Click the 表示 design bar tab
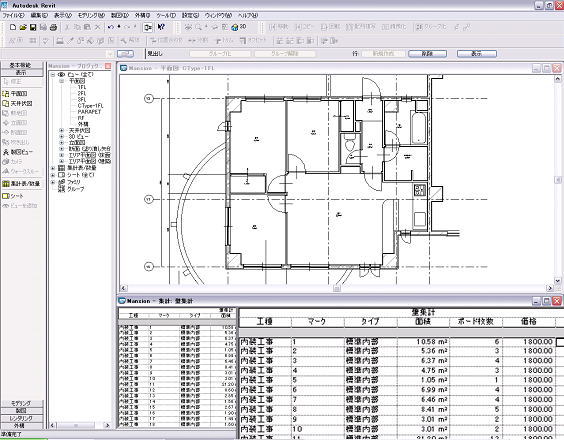 (x=21, y=72)
